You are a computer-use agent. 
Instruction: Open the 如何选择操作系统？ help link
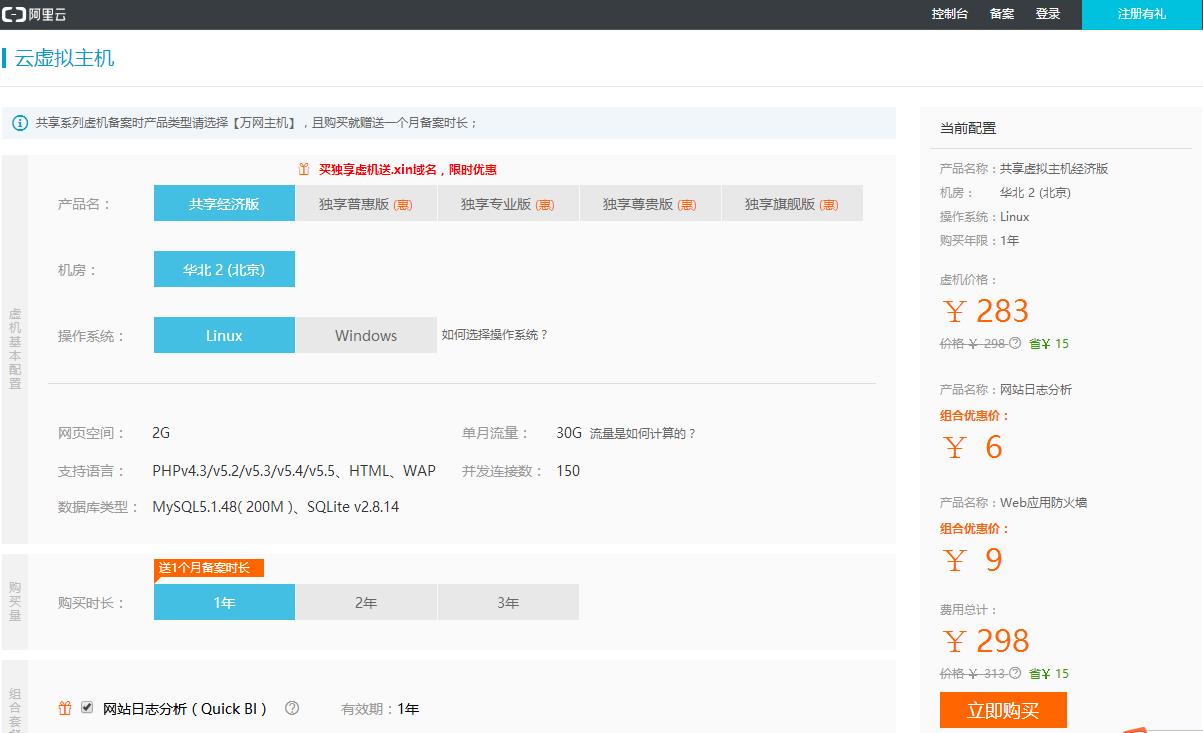pyautogui.click(x=495, y=334)
